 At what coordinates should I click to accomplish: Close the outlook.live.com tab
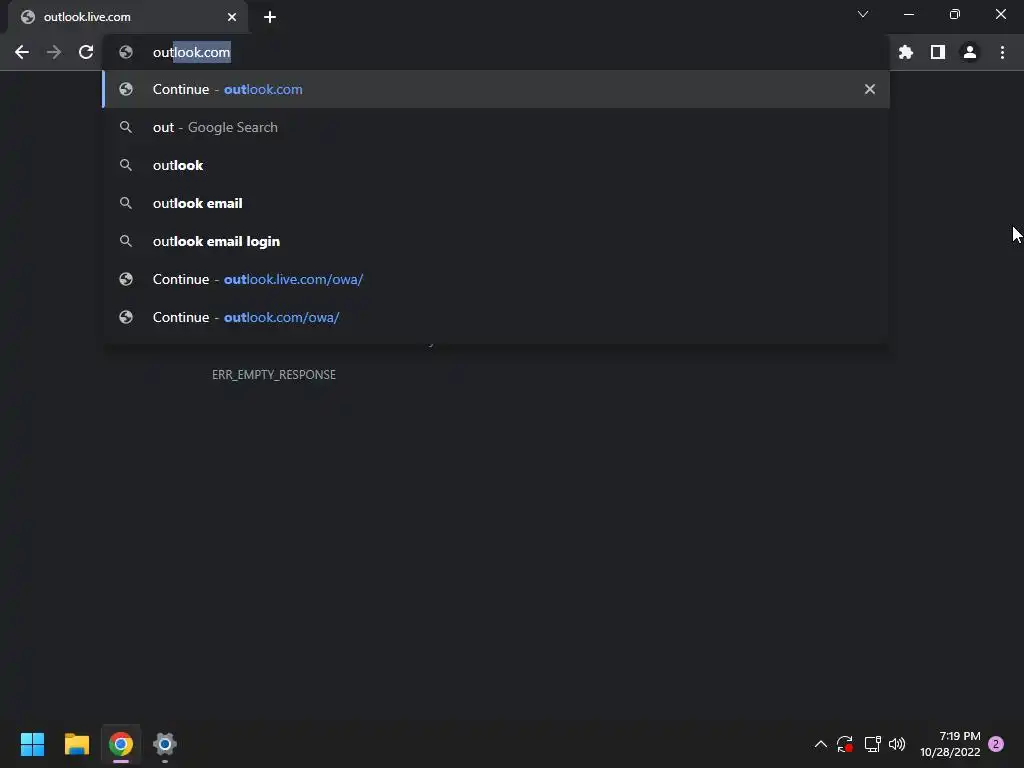232,17
